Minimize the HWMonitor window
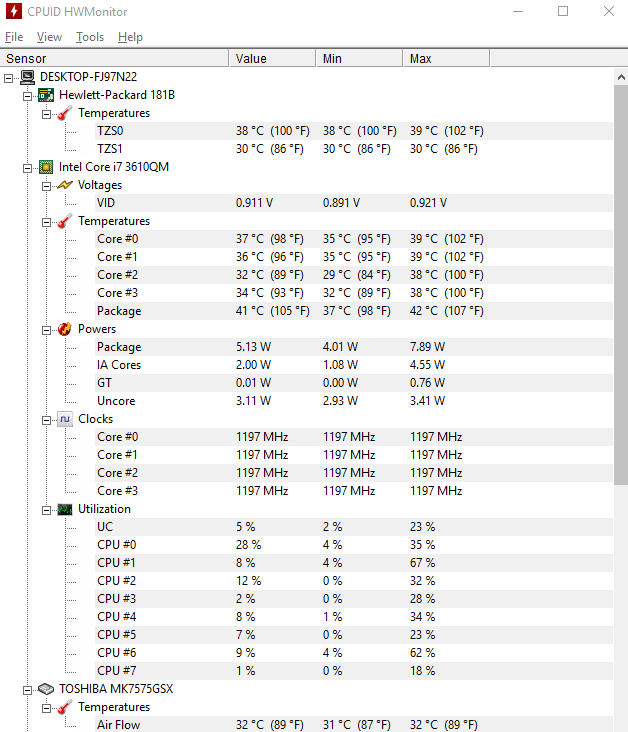 click(518, 11)
